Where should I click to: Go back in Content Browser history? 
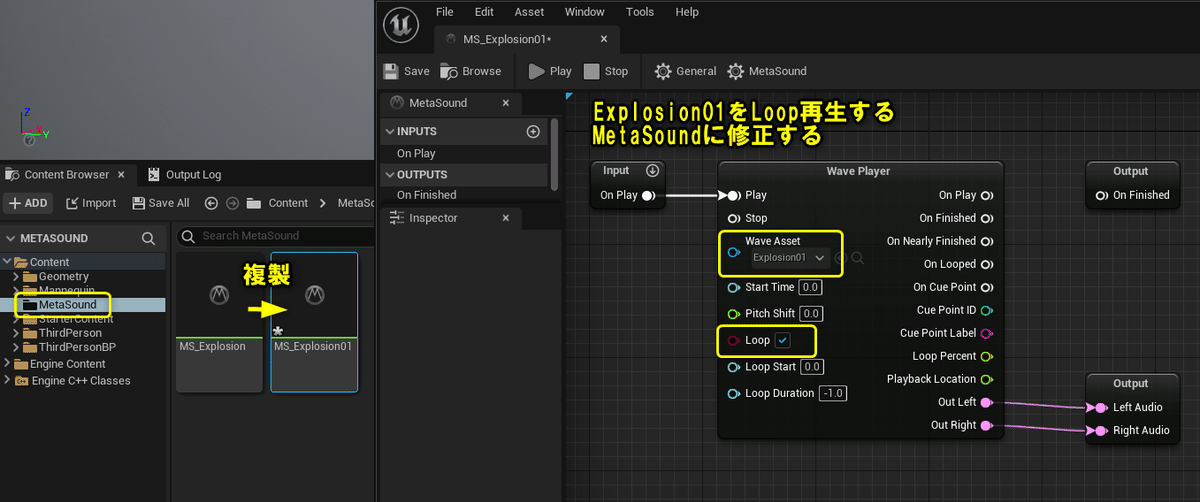211,203
